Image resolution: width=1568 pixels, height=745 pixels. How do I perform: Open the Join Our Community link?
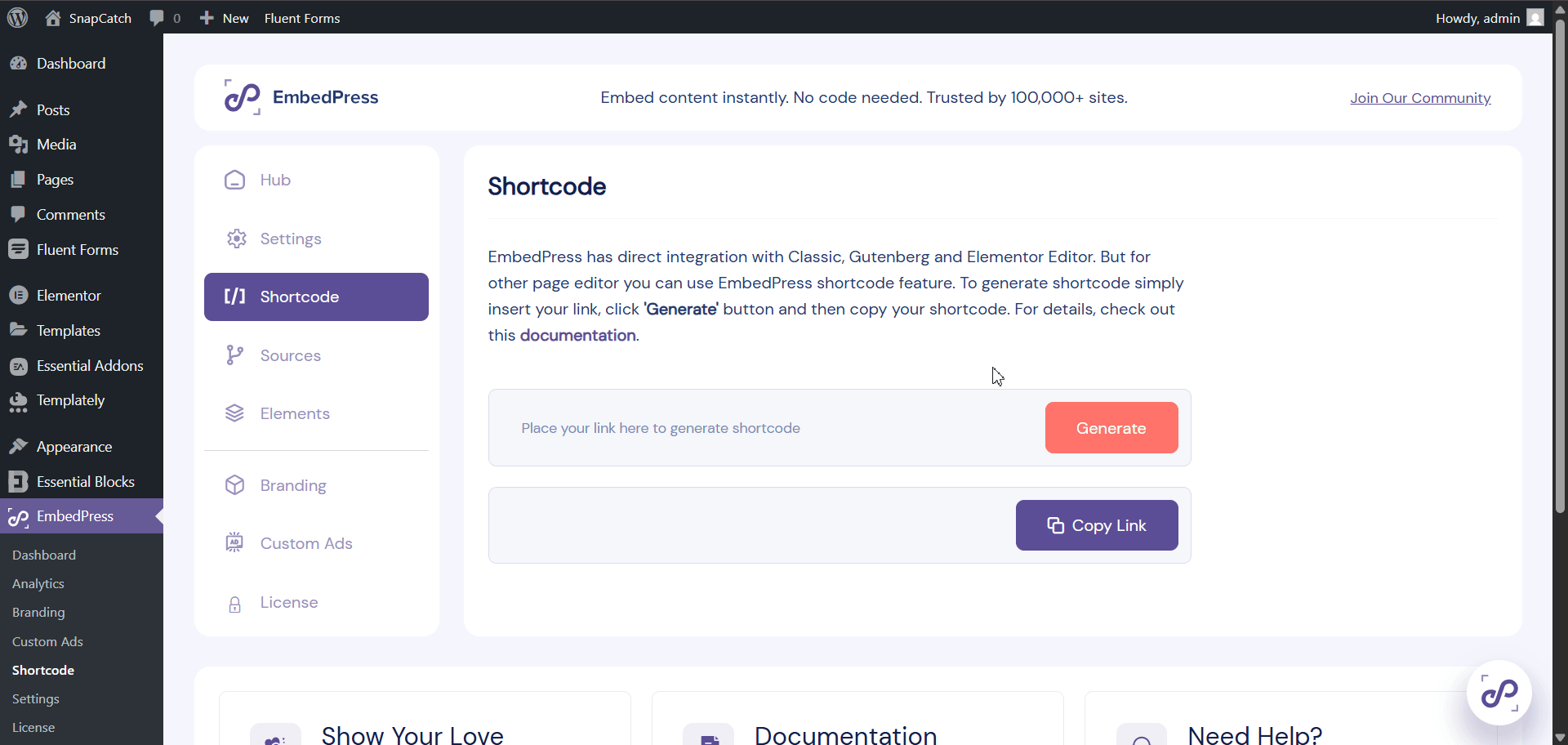1419,97
